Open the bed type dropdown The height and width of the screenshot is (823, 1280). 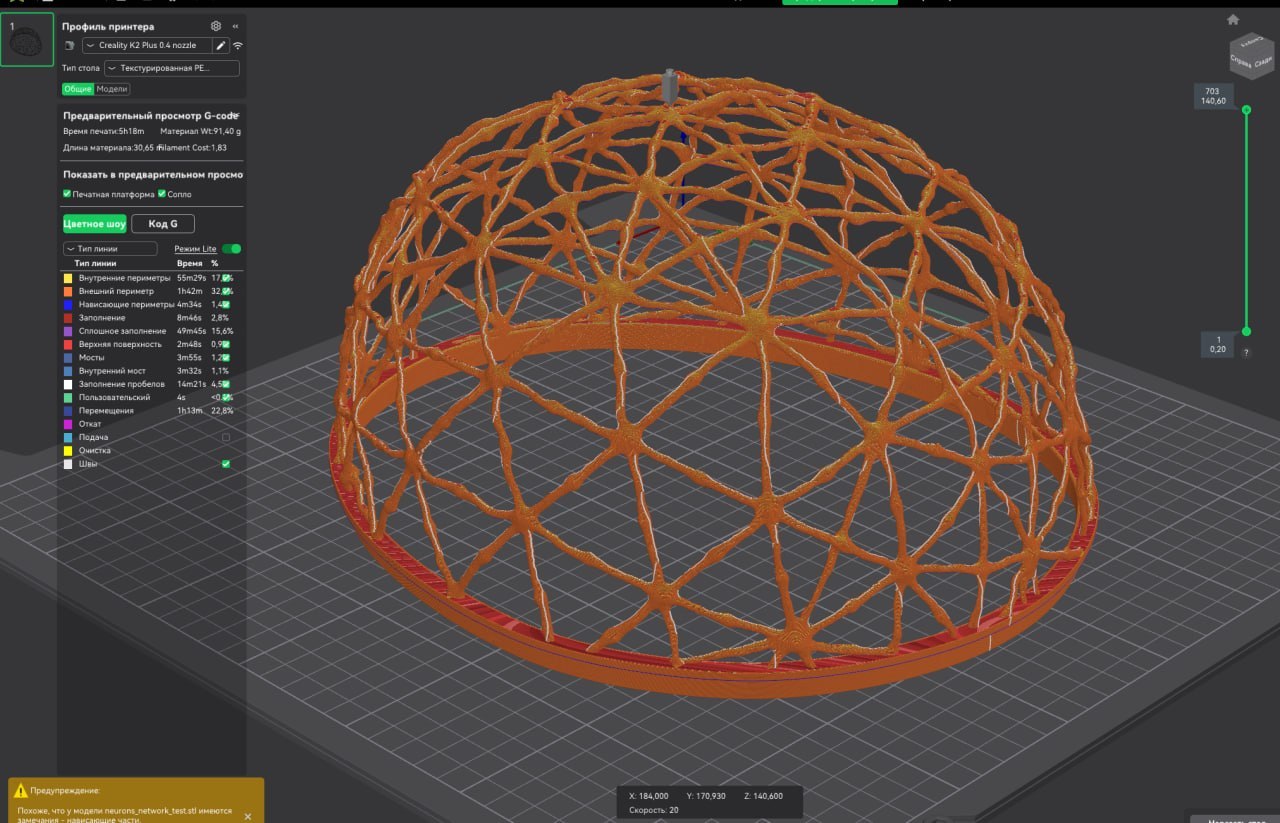[172, 69]
